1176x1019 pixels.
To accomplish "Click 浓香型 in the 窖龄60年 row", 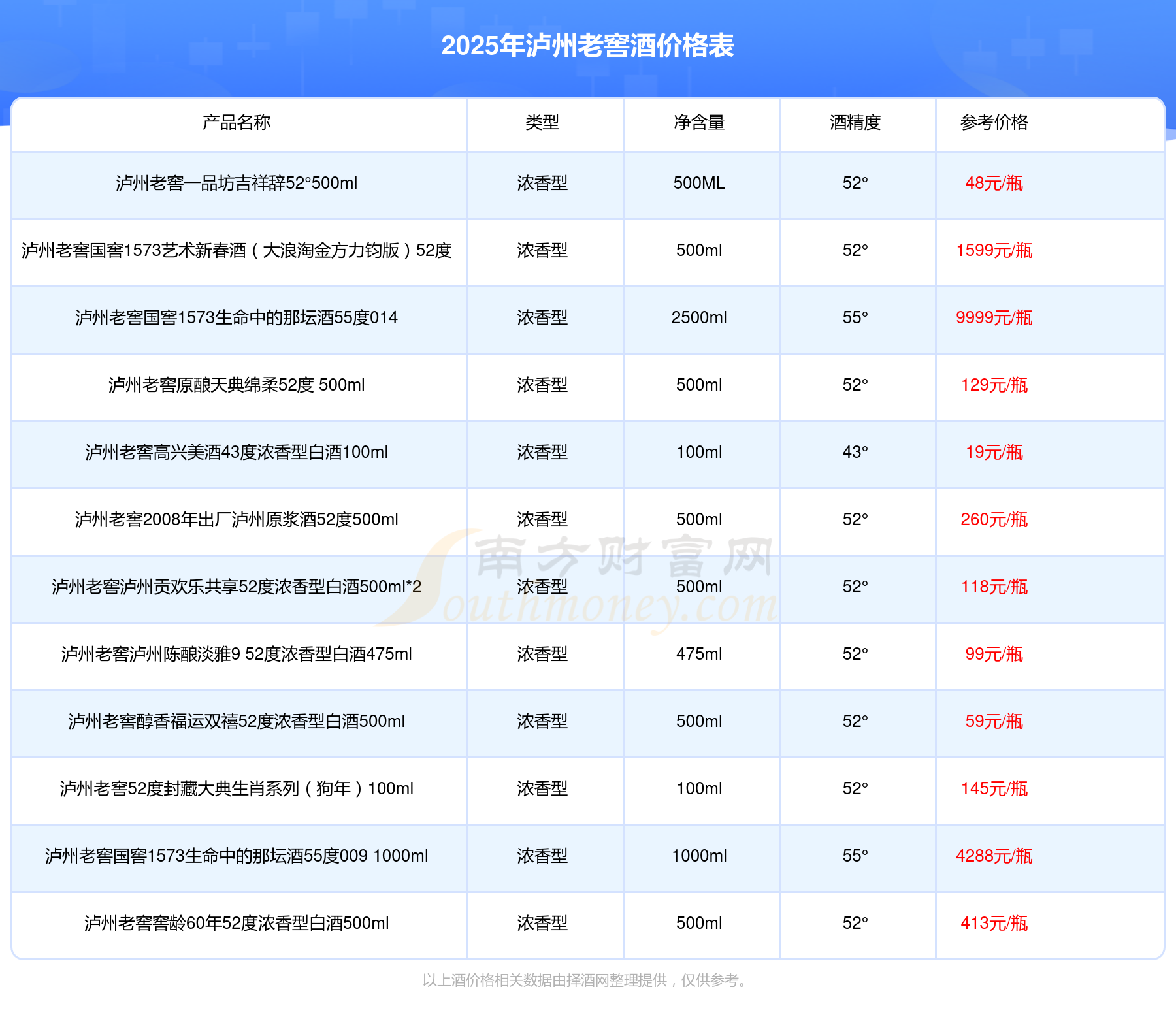I will 542,923.
